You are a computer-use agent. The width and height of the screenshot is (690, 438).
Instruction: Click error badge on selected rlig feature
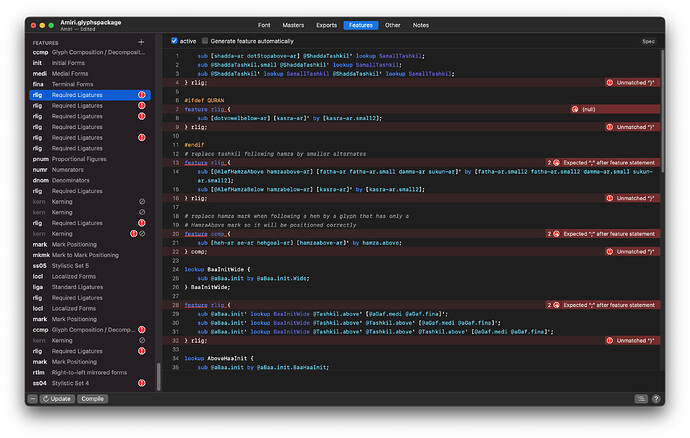[x=142, y=95]
